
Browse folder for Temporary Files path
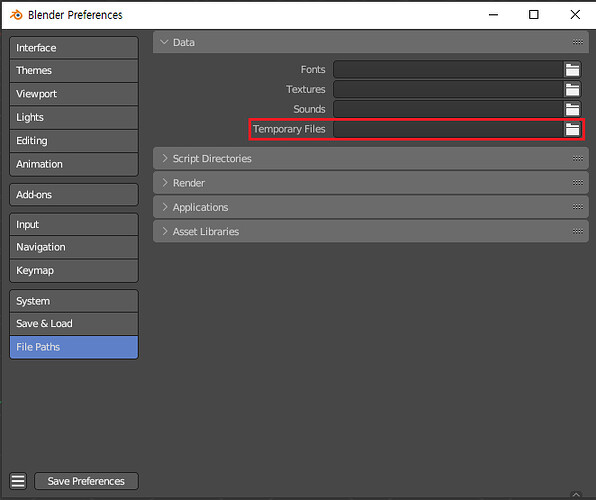pyautogui.click(x=572, y=129)
